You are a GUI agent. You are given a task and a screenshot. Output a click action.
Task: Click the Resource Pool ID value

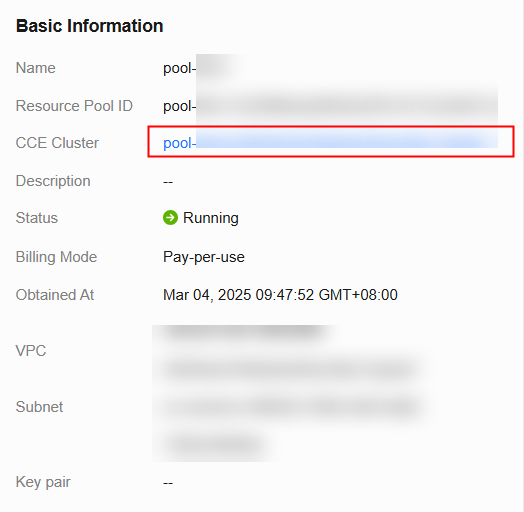(330, 106)
